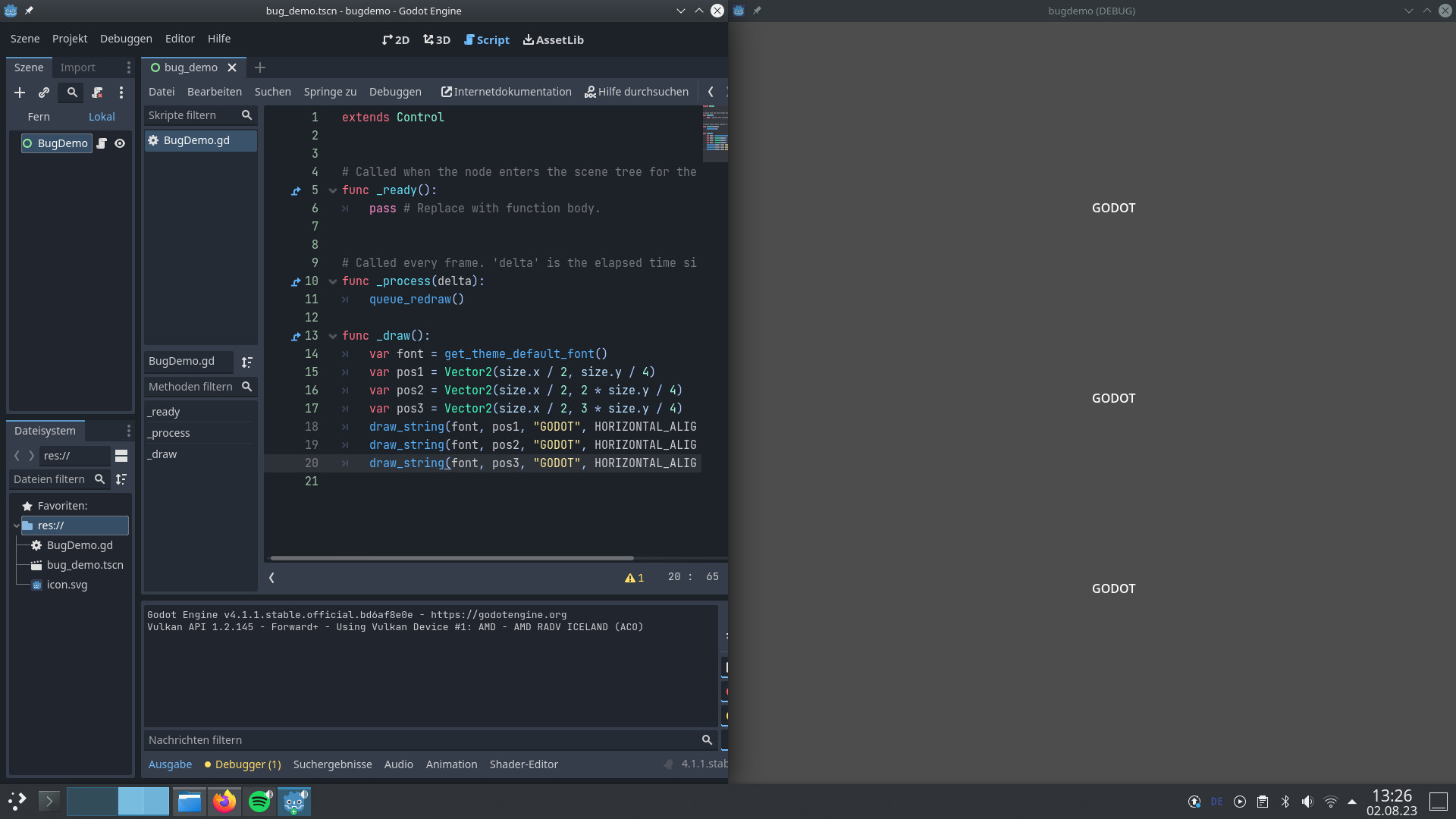Open Spotify from the taskbar
Image resolution: width=1456 pixels, height=819 pixels.
pos(259,801)
